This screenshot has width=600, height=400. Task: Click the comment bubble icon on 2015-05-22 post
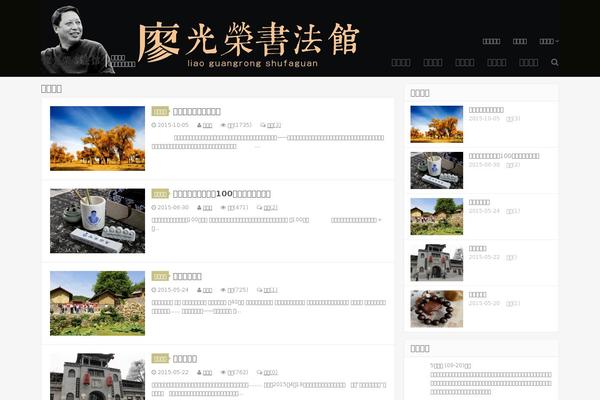tap(260, 372)
